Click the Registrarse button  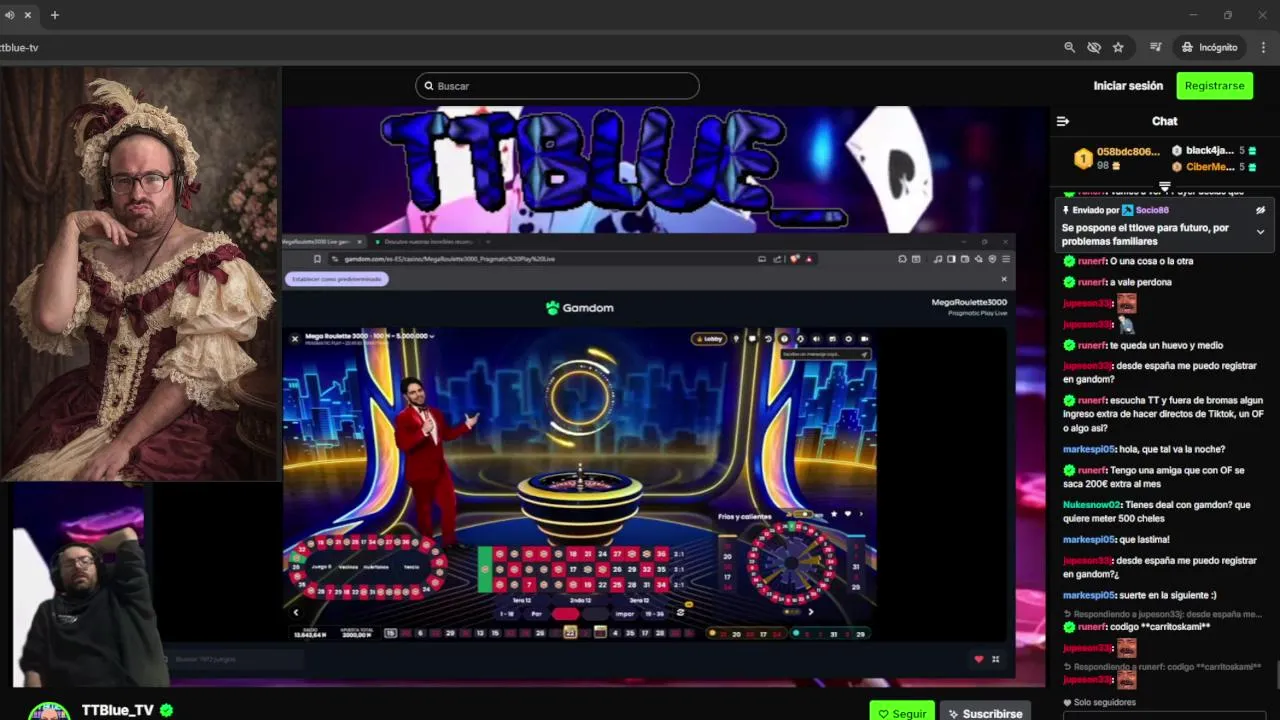tap(1214, 86)
